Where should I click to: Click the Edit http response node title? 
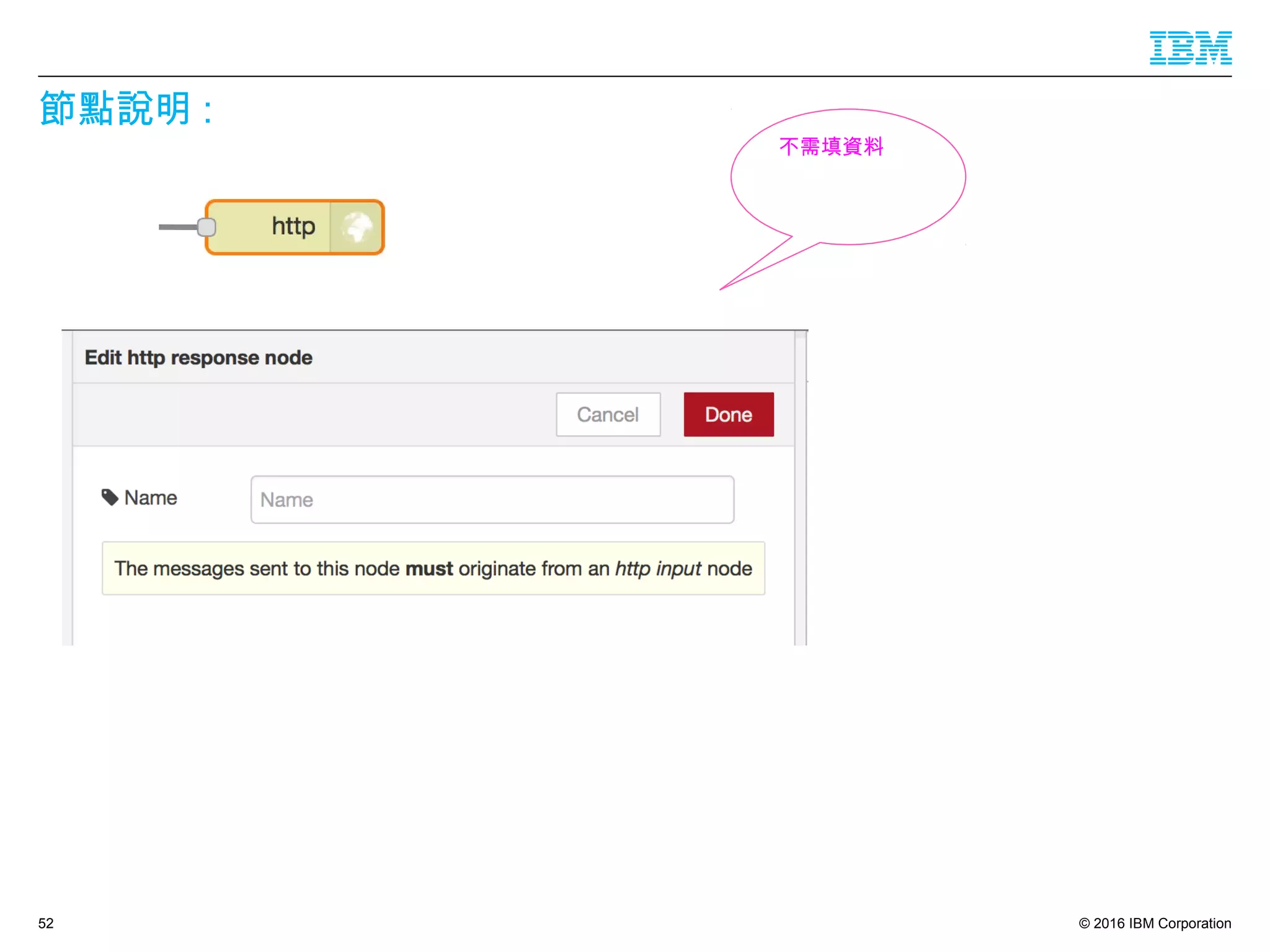click(198, 358)
